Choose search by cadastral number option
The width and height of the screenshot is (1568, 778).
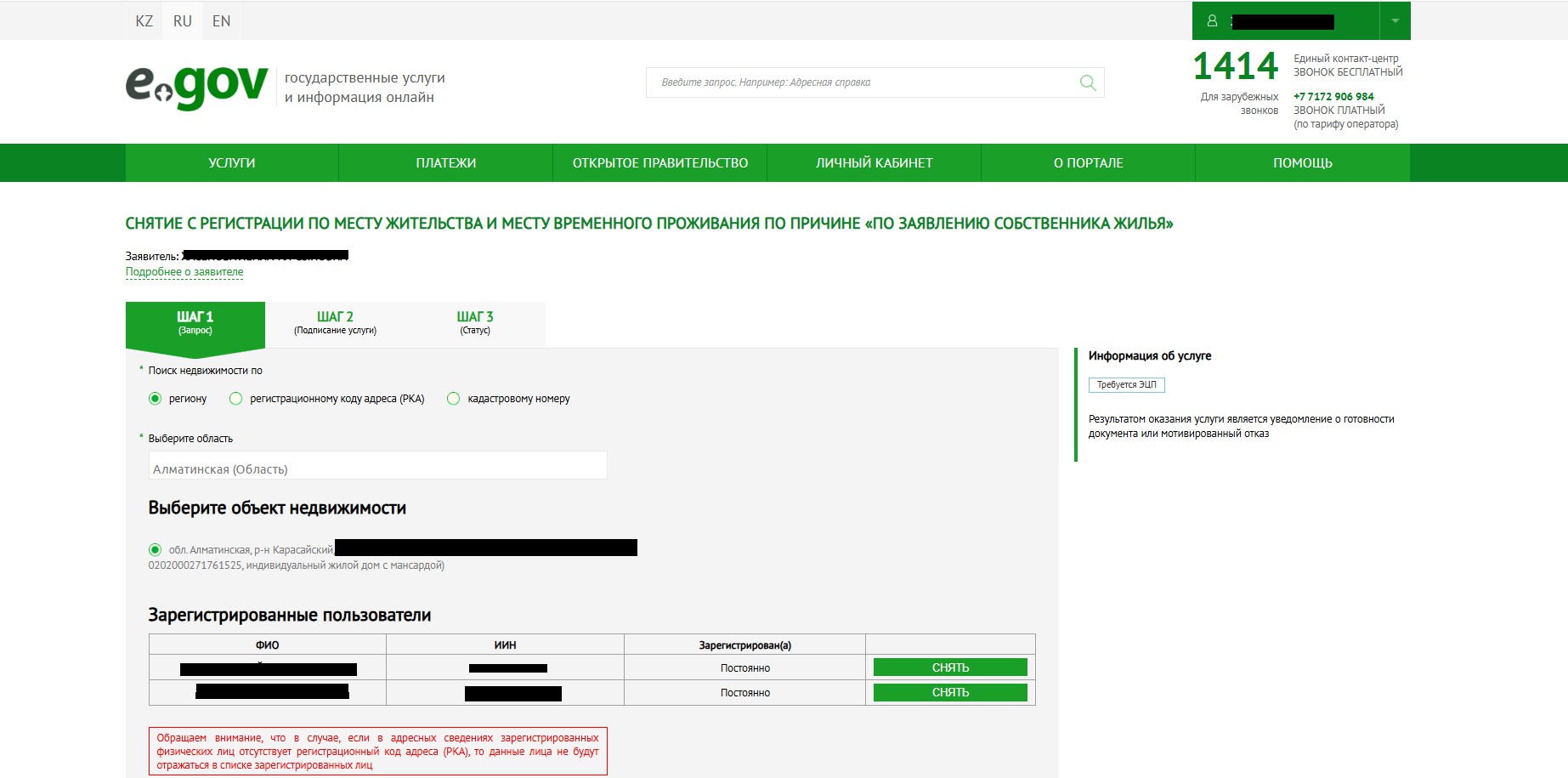click(454, 399)
